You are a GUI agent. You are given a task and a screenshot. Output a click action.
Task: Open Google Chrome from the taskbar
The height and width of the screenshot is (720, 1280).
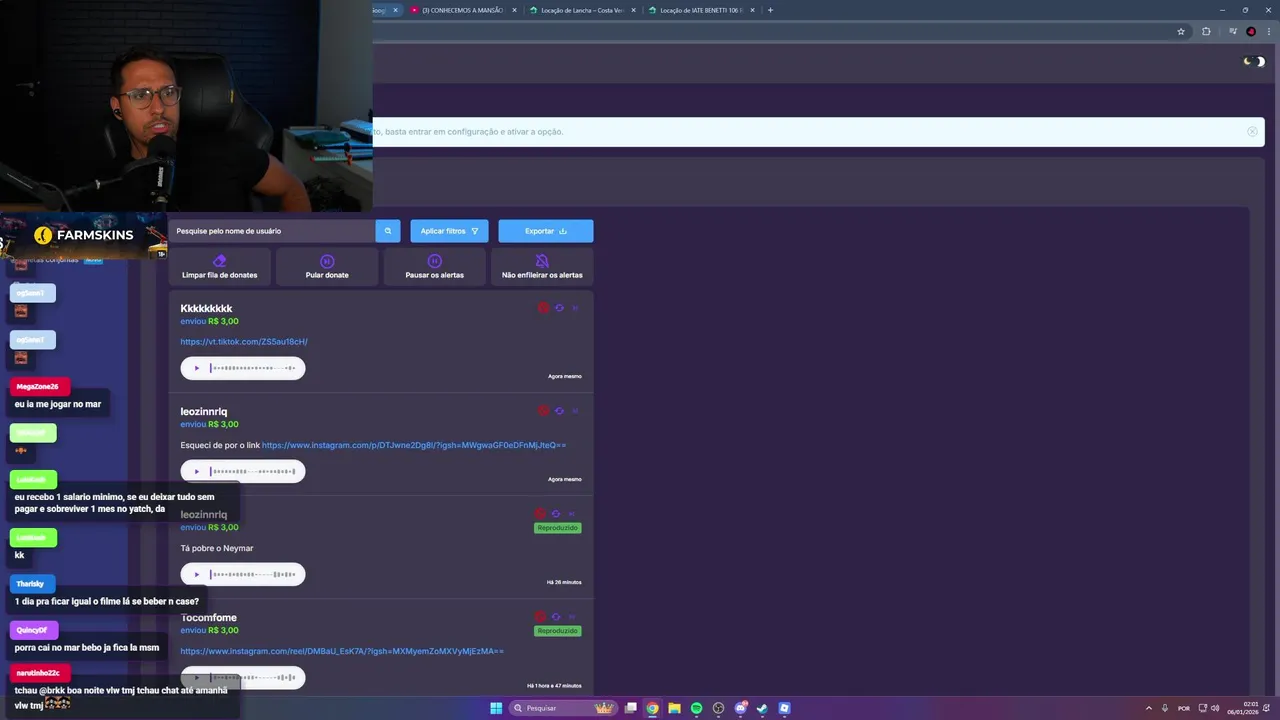652,708
